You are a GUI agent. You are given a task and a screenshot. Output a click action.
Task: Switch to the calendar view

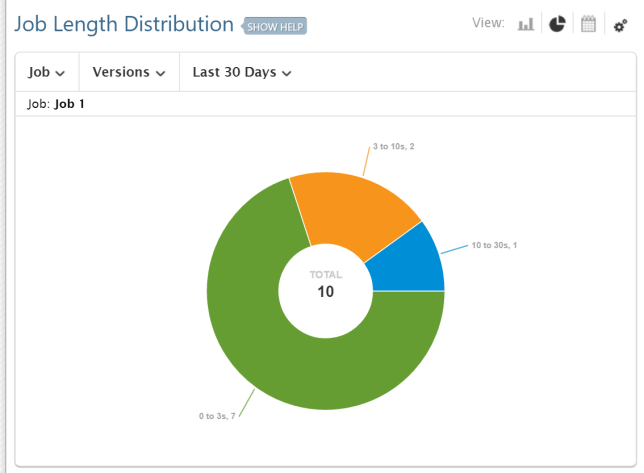[589, 24]
